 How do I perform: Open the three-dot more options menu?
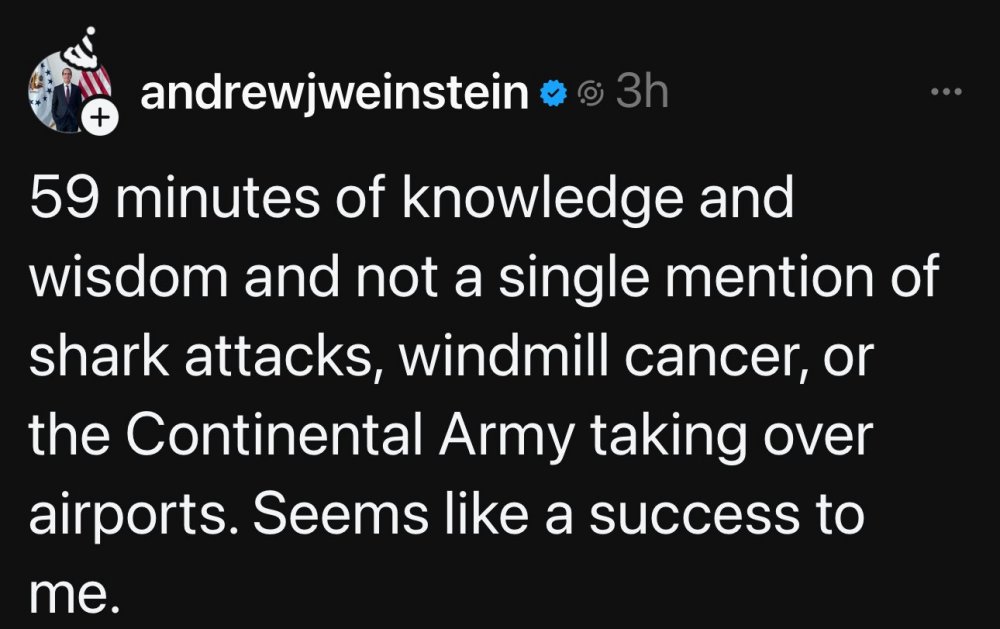(944, 93)
